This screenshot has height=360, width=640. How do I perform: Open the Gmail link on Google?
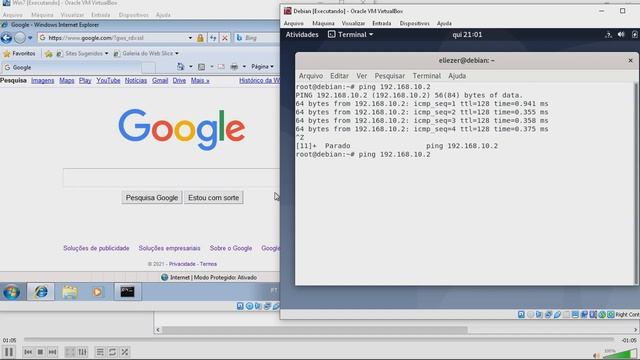160,81
